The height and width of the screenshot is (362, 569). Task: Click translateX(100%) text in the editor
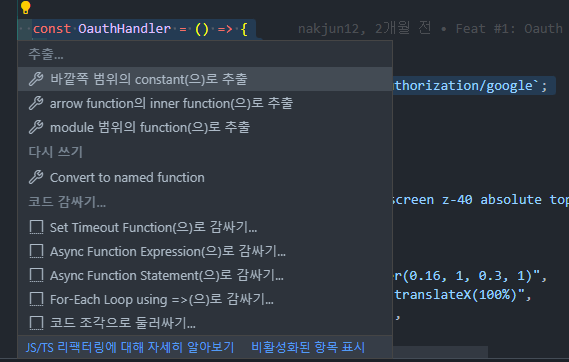456,295
